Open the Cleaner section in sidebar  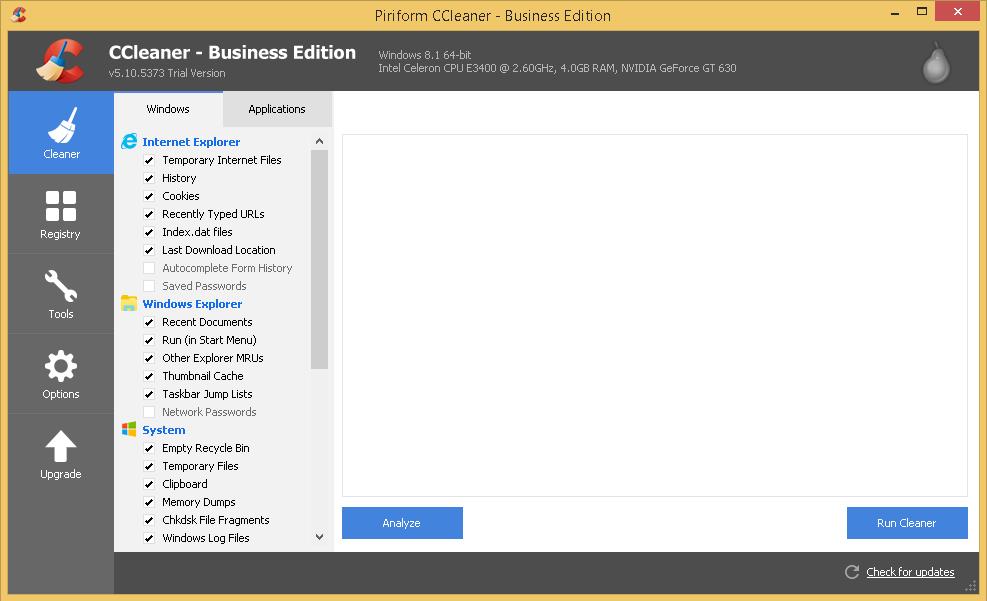(61, 132)
